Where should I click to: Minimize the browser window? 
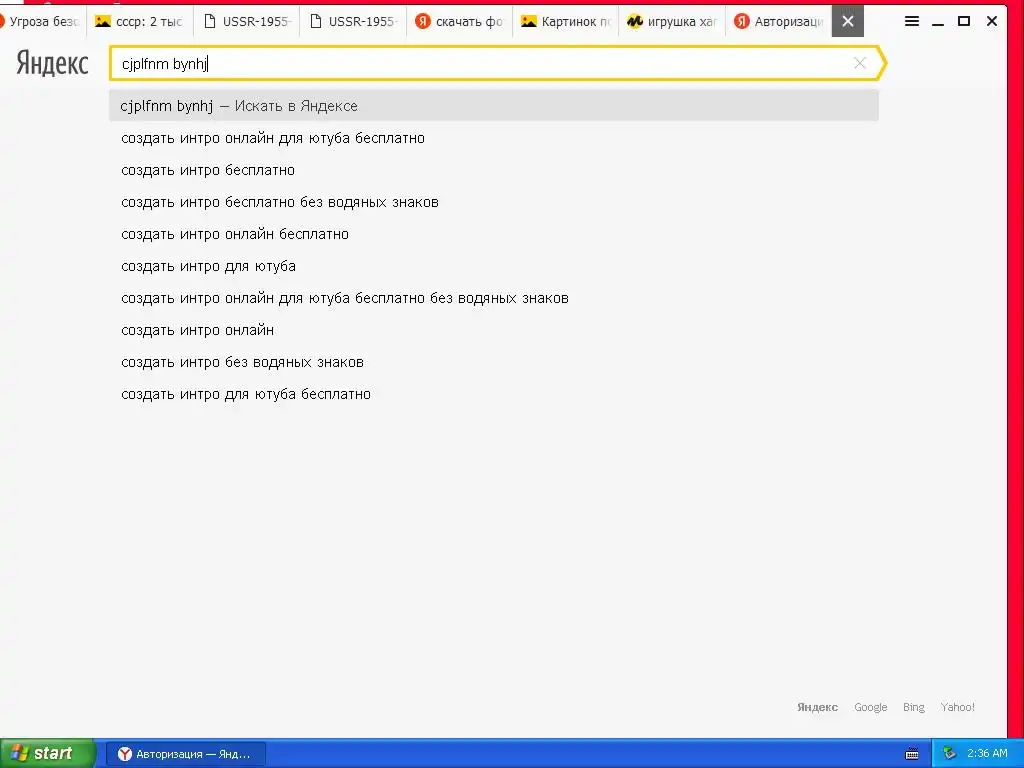(938, 22)
